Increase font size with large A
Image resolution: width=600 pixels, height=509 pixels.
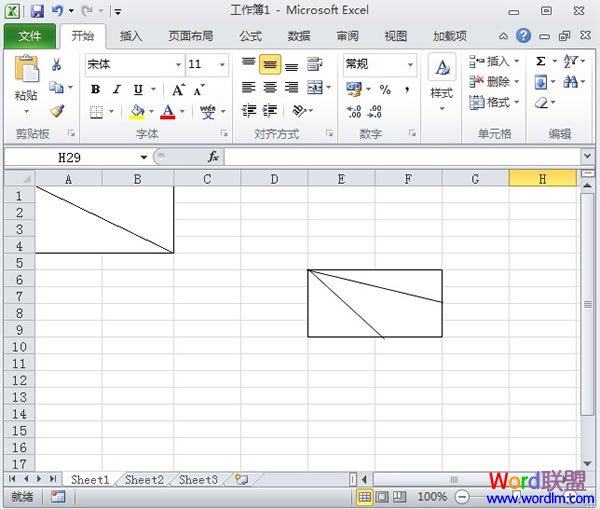pyautogui.click(x=178, y=90)
